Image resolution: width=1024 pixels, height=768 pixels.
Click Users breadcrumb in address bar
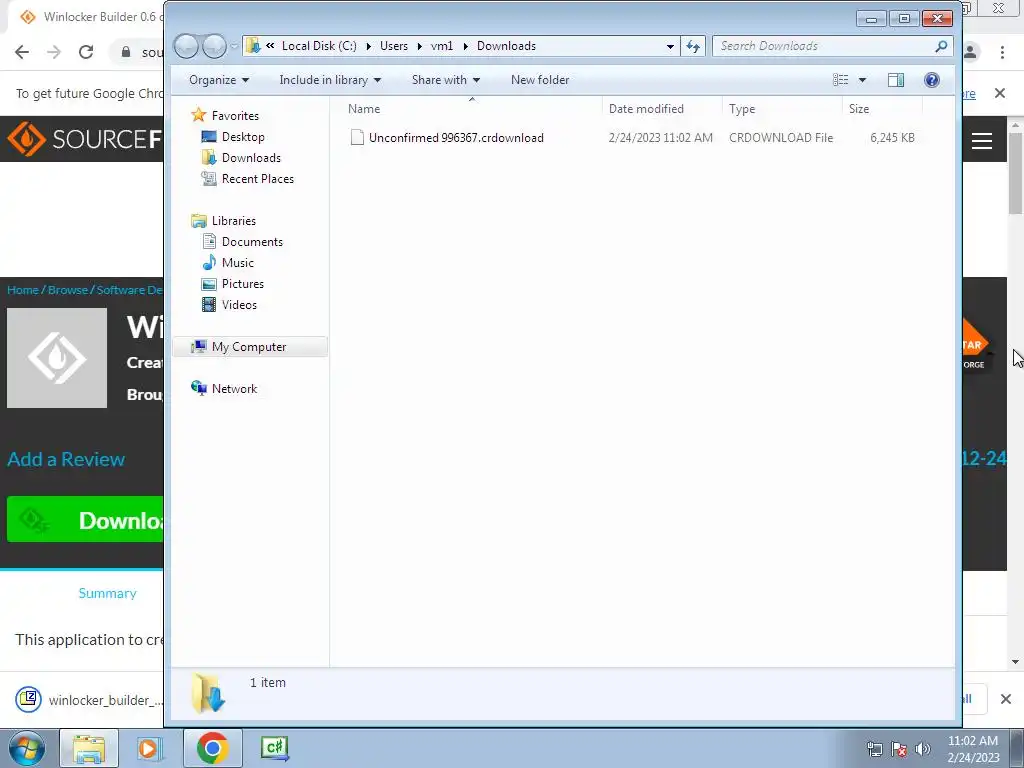[x=394, y=46]
